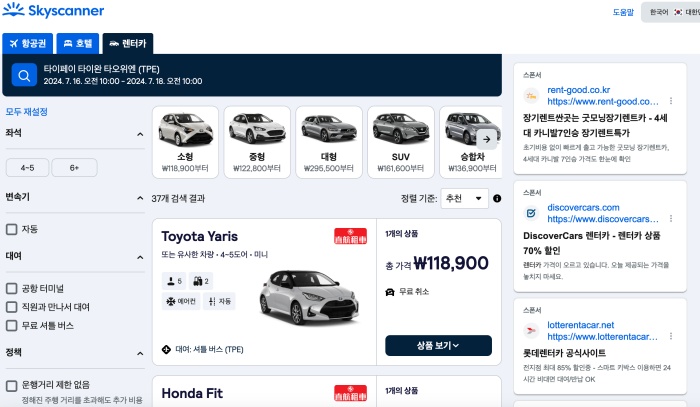Open more options for rent-good.co.kr ad
The height and width of the screenshot is (407, 700).
671,101
